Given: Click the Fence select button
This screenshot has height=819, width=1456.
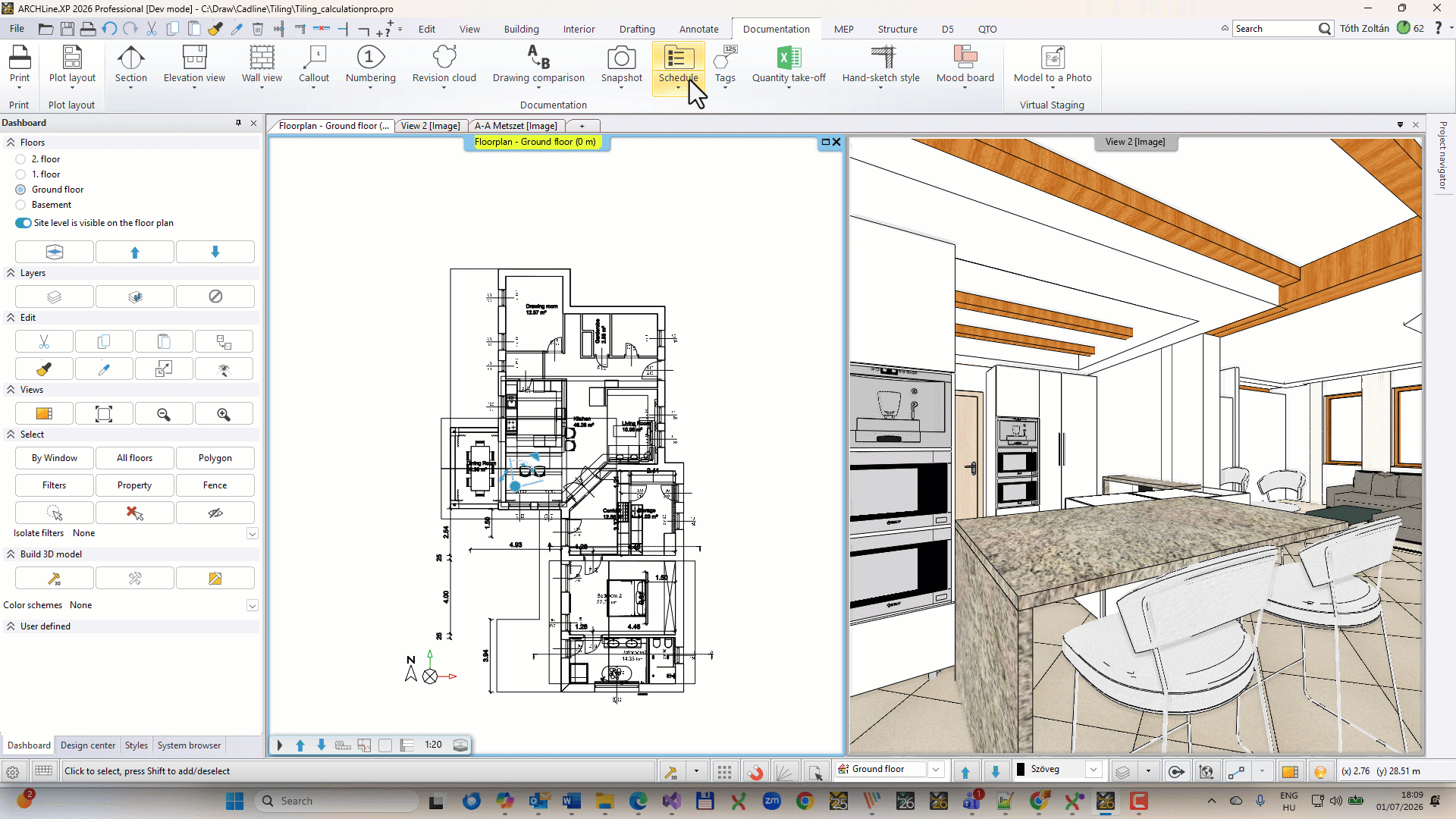Looking at the screenshot, I should 215,485.
